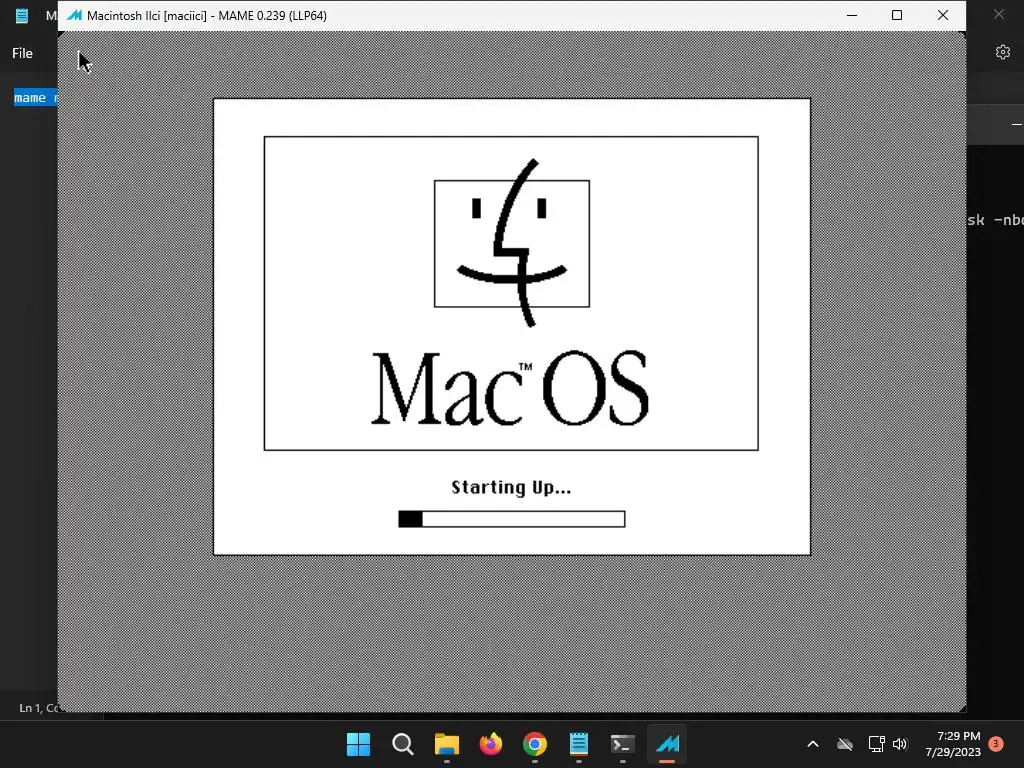Switch to Terminal on the taskbar
Screen dimensions: 1024x768
[622, 744]
